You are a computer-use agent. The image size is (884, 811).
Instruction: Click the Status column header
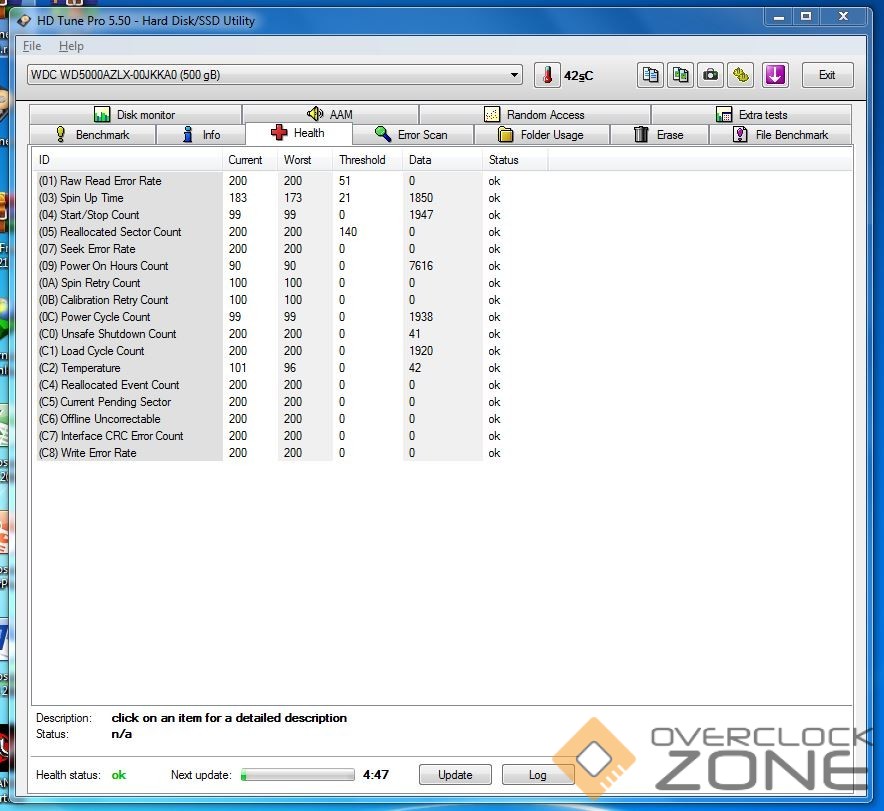(515, 160)
